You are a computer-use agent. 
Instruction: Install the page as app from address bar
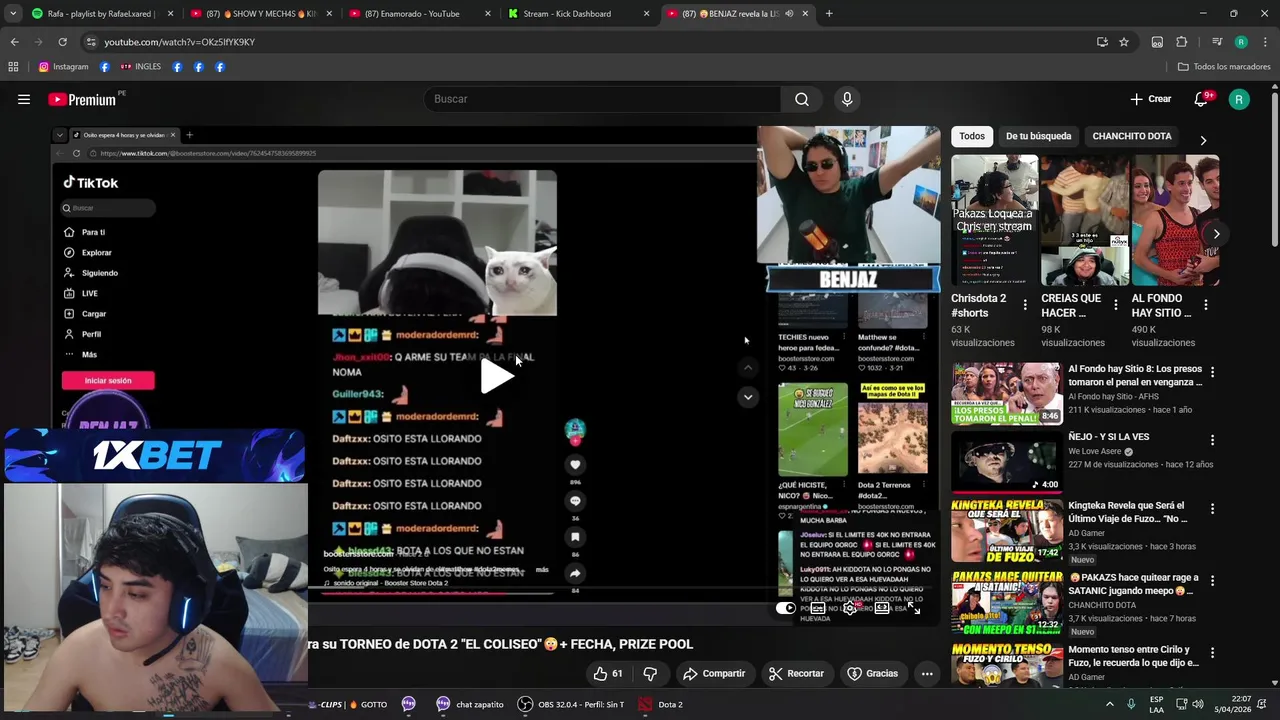[x=1102, y=42]
